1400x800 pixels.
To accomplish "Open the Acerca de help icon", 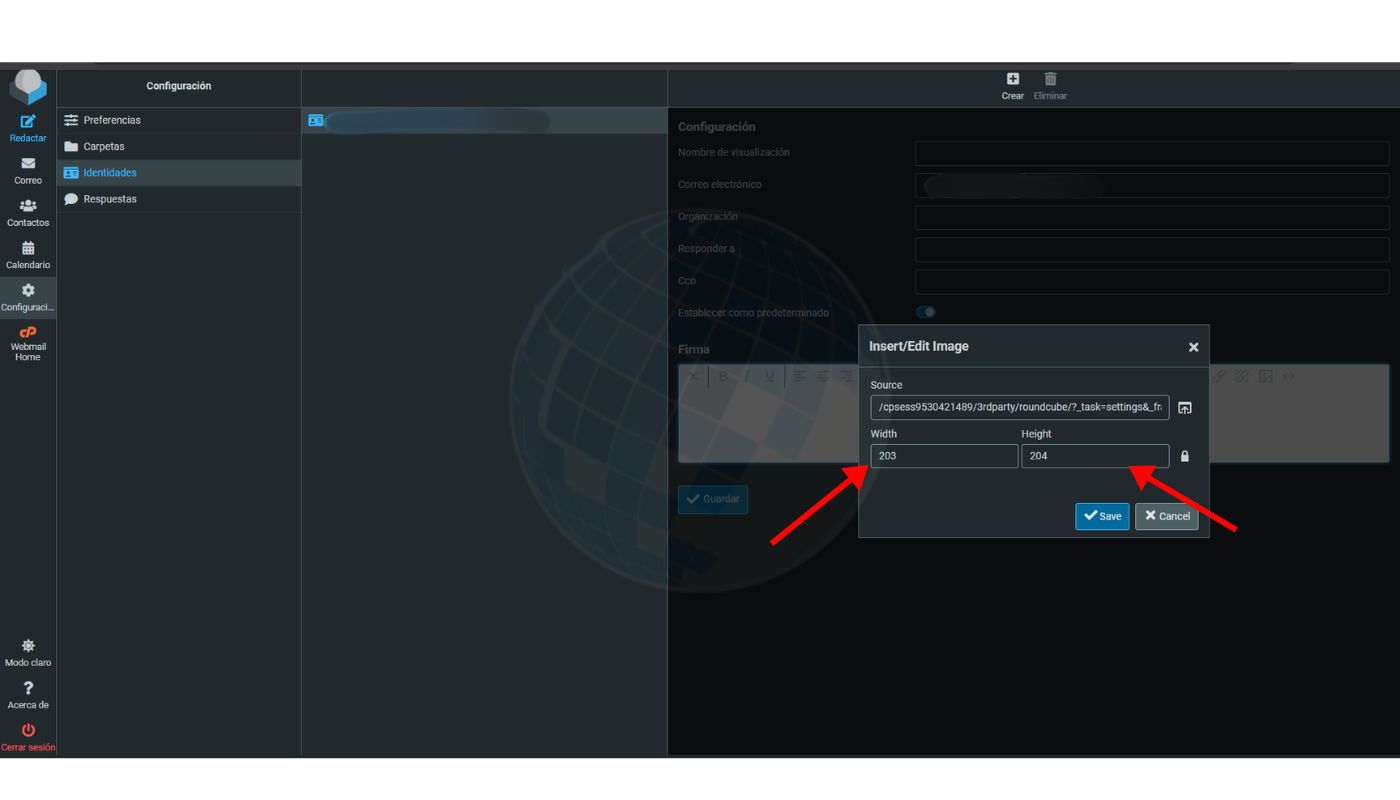I will (28, 688).
